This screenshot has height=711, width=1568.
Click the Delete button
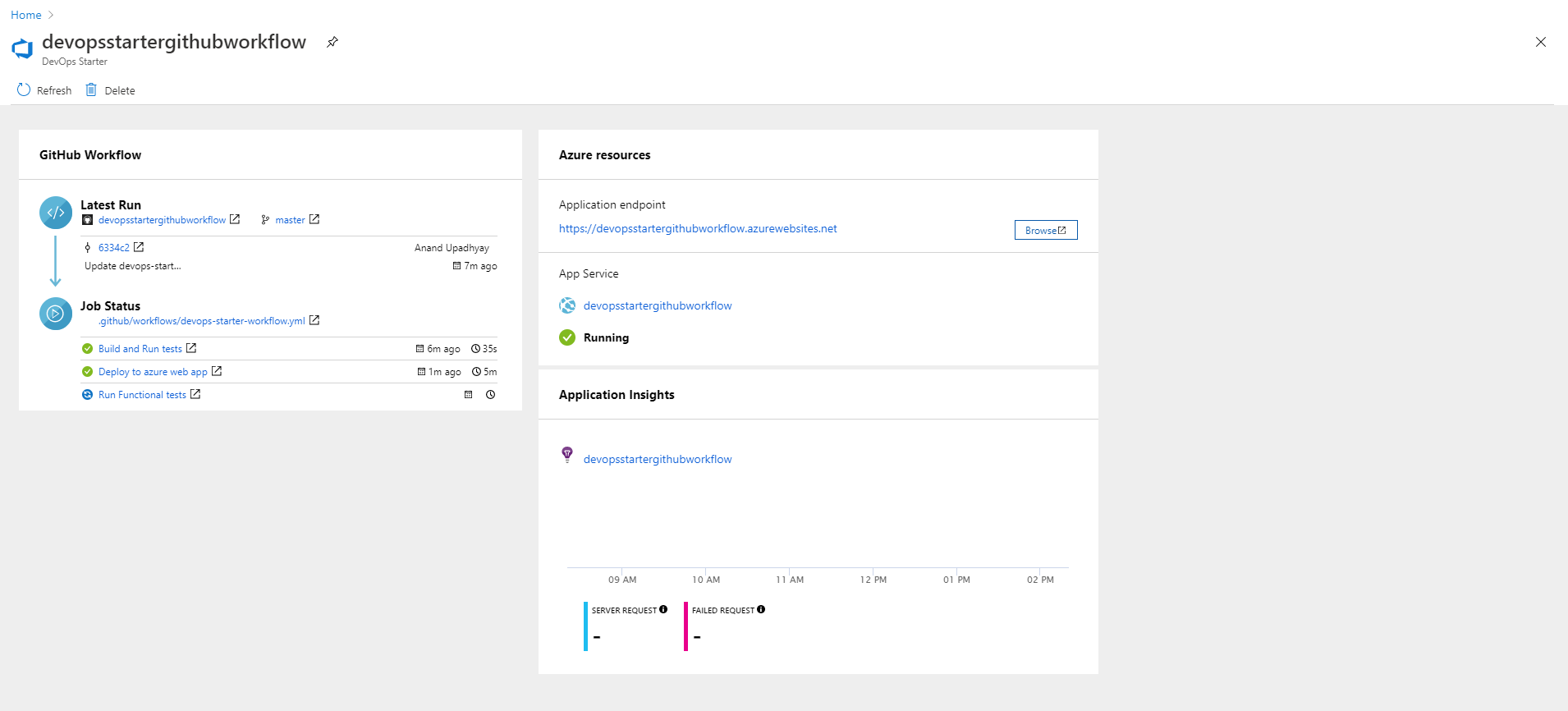(111, 90)
